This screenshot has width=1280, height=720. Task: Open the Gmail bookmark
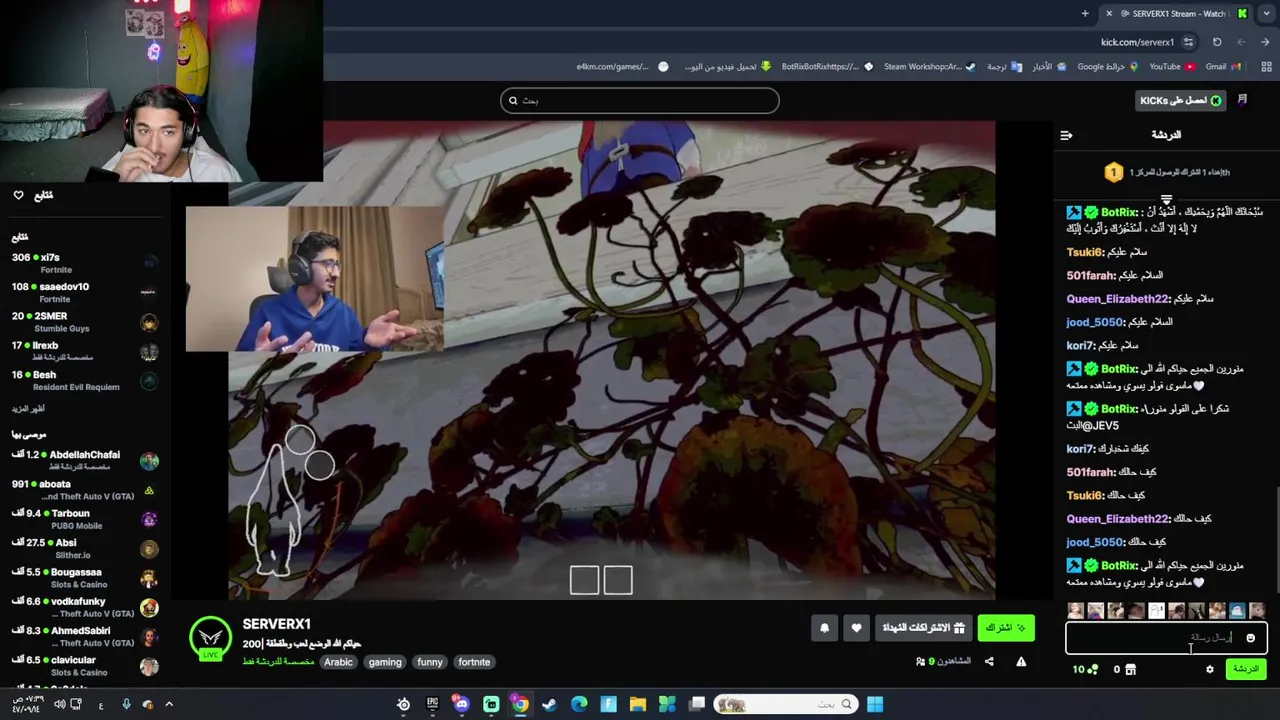coord(1222,67)
